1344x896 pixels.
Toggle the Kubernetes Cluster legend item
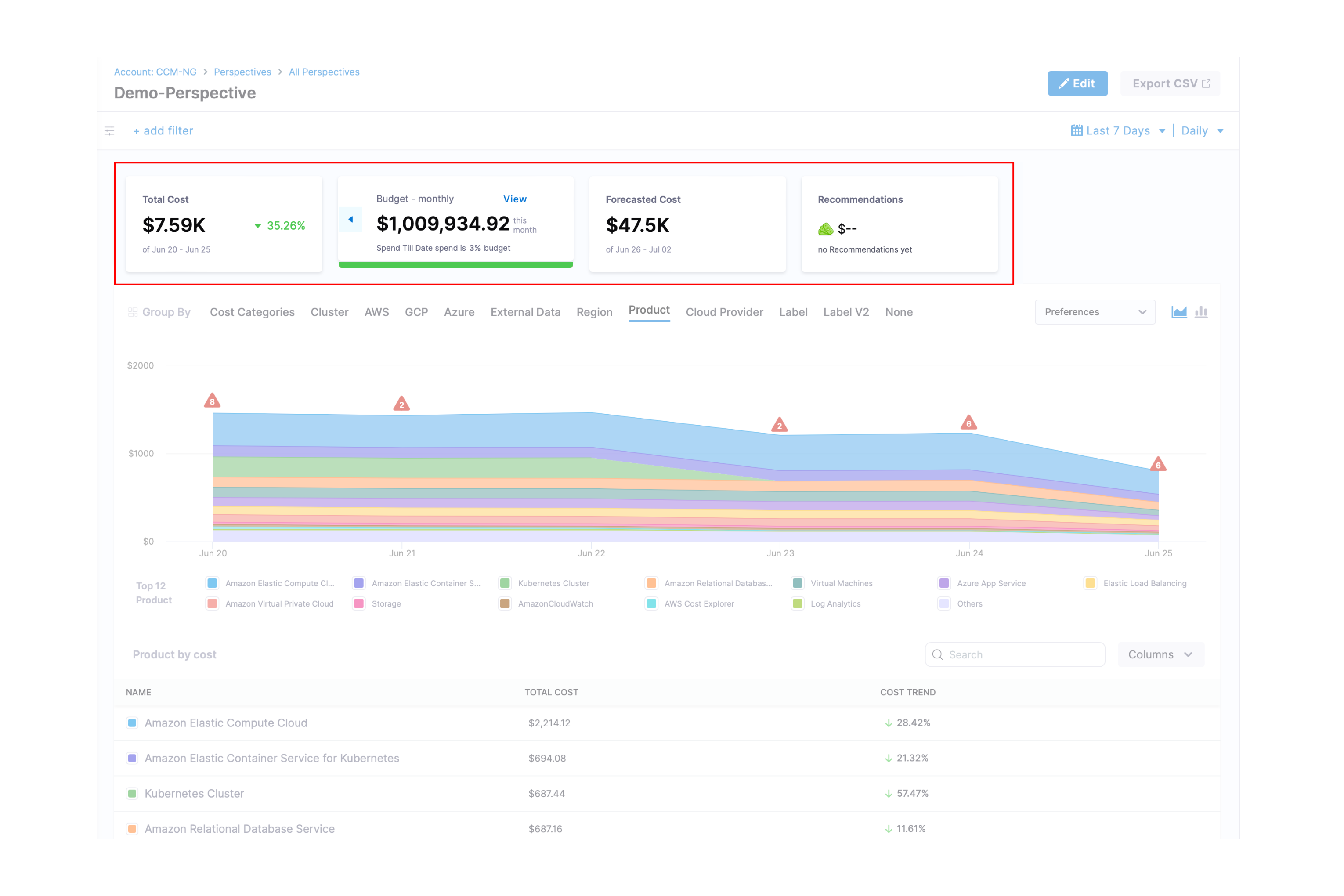[x=553, y=583]
